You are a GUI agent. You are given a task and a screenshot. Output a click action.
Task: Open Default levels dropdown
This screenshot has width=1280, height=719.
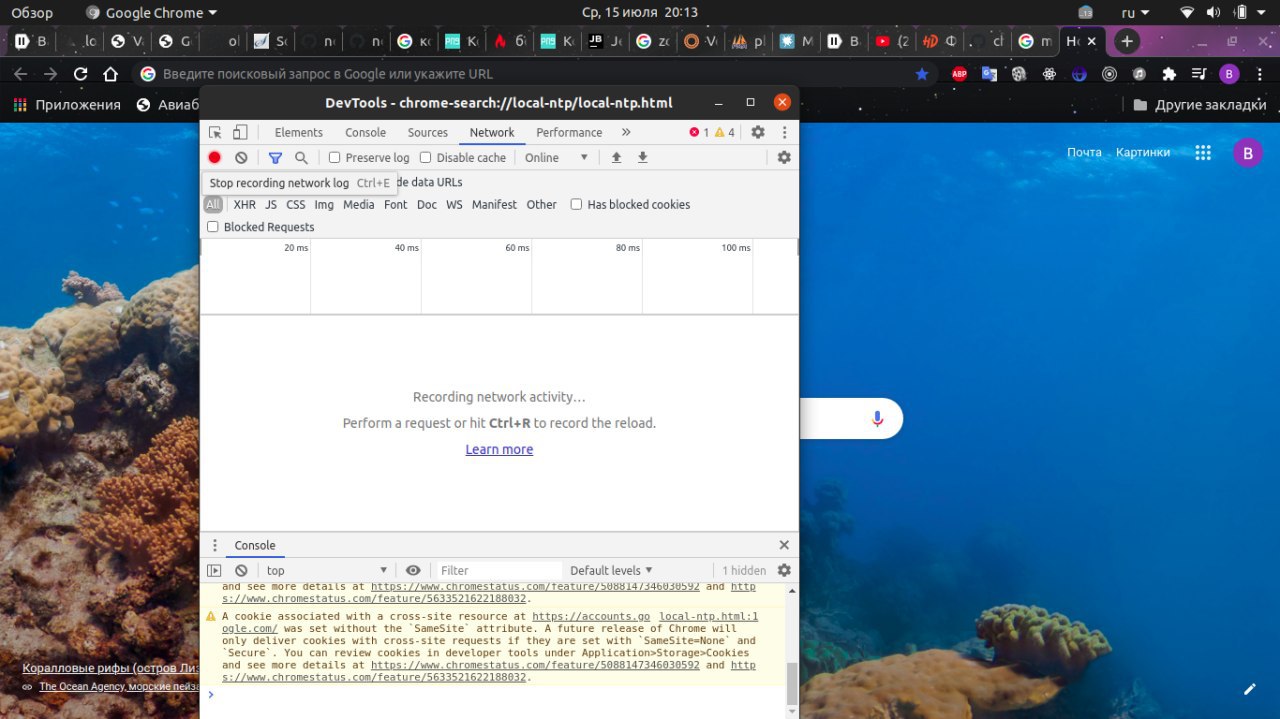(x=611, y=570)
